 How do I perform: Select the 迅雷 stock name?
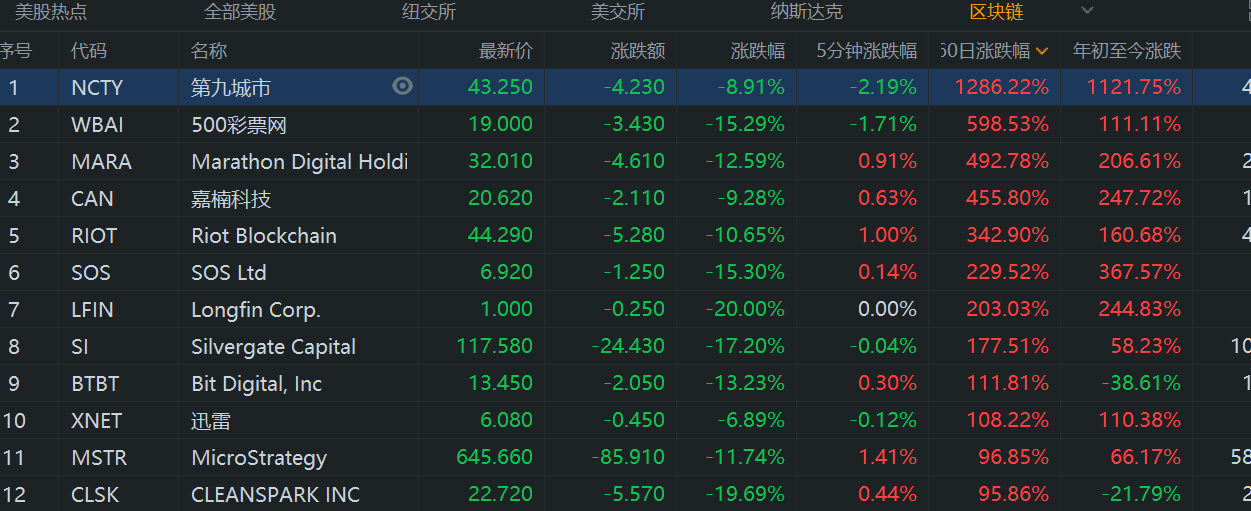pyautogui.click(x=211, y=421)
